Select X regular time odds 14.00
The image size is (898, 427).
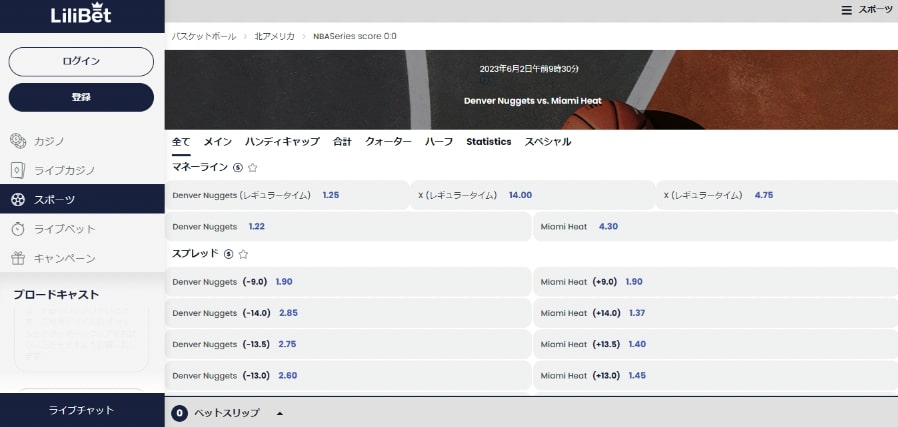[x=533, y=195]
